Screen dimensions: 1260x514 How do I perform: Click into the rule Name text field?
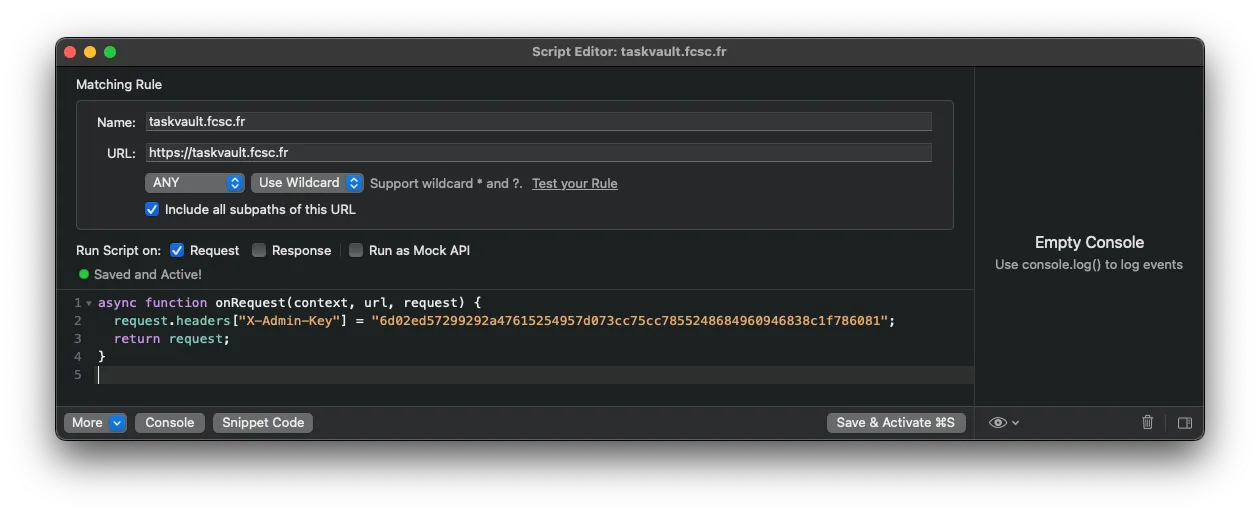[538, 122]
